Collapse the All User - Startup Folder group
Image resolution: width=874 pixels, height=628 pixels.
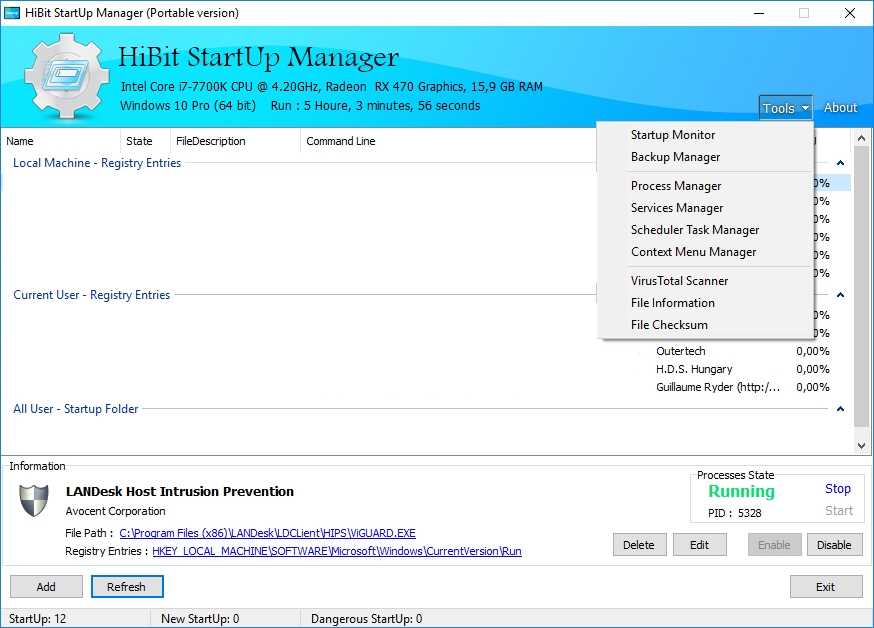[841, 409]
